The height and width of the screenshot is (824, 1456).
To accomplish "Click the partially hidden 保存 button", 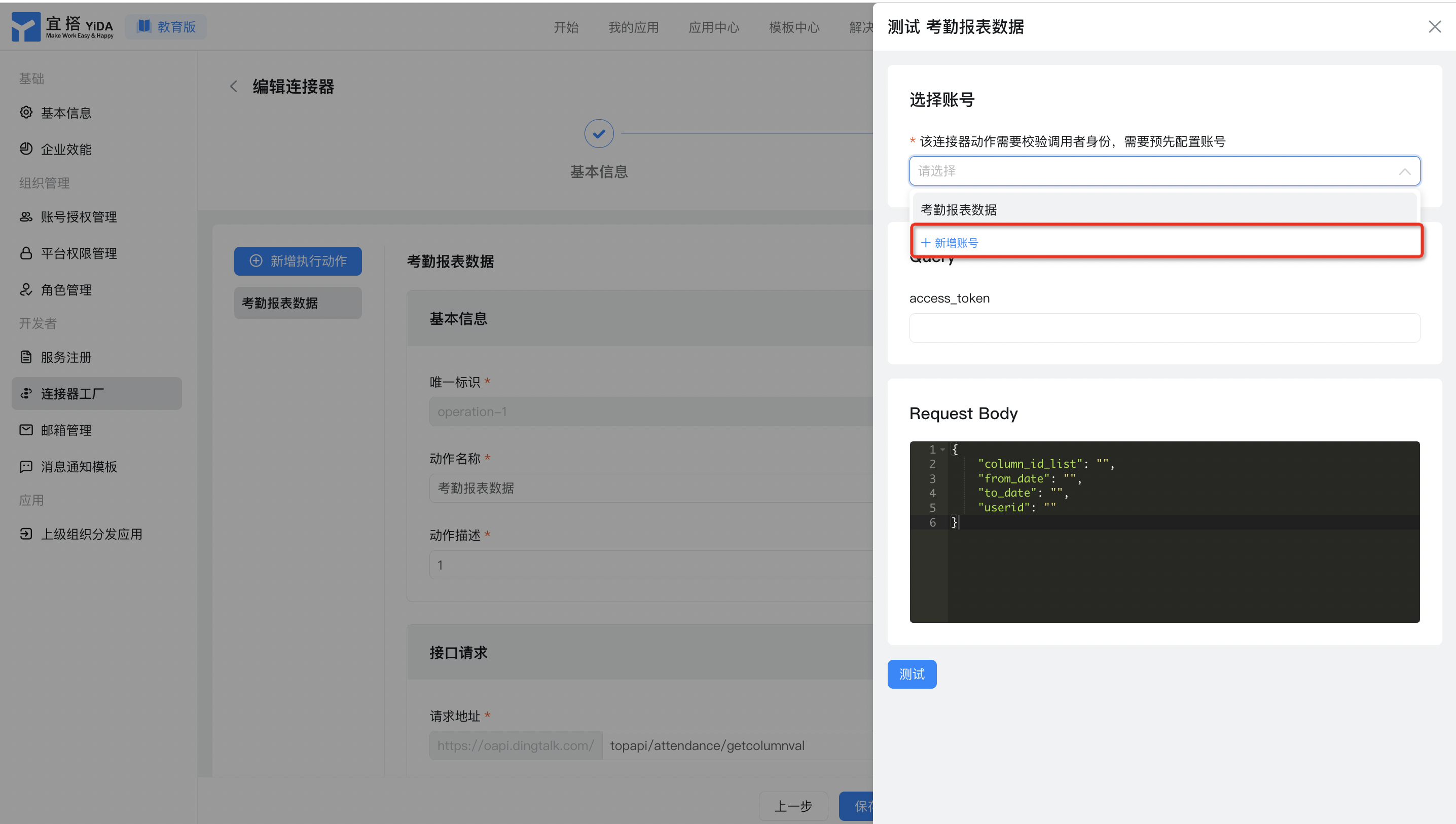I will coord(856,806).
